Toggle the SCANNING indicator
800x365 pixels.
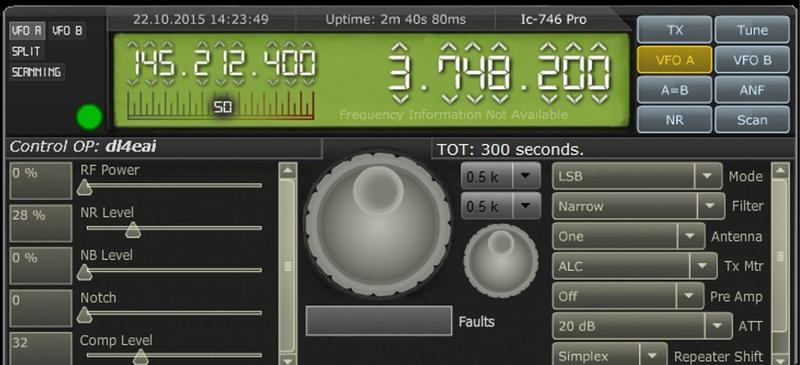[37, 72]
